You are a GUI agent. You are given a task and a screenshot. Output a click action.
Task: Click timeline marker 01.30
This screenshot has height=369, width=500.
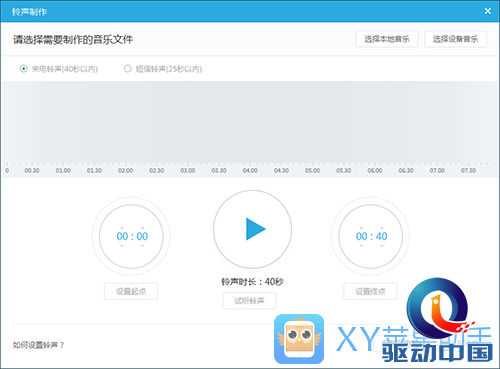pyautogui.click(x=94, y=171)
